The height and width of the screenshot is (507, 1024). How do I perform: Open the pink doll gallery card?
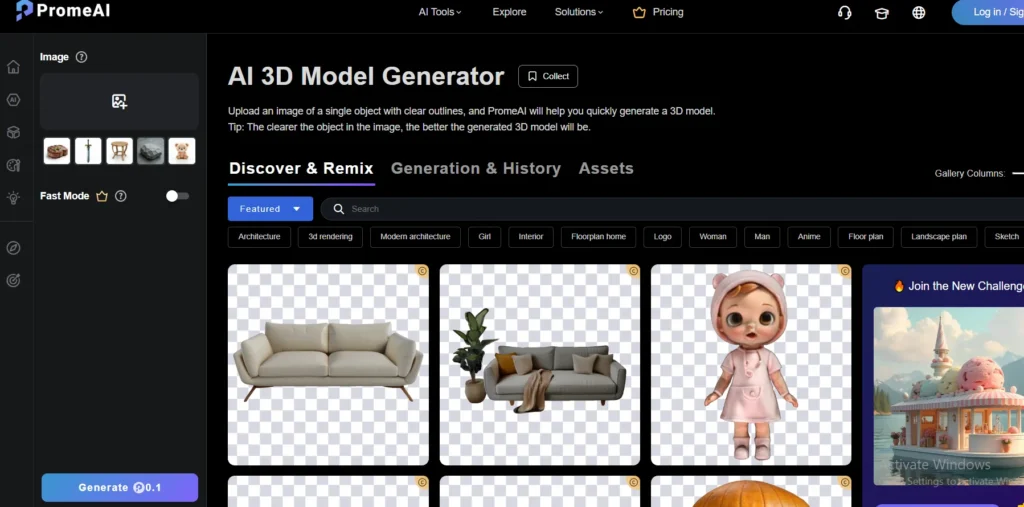[x=751, y=365]
